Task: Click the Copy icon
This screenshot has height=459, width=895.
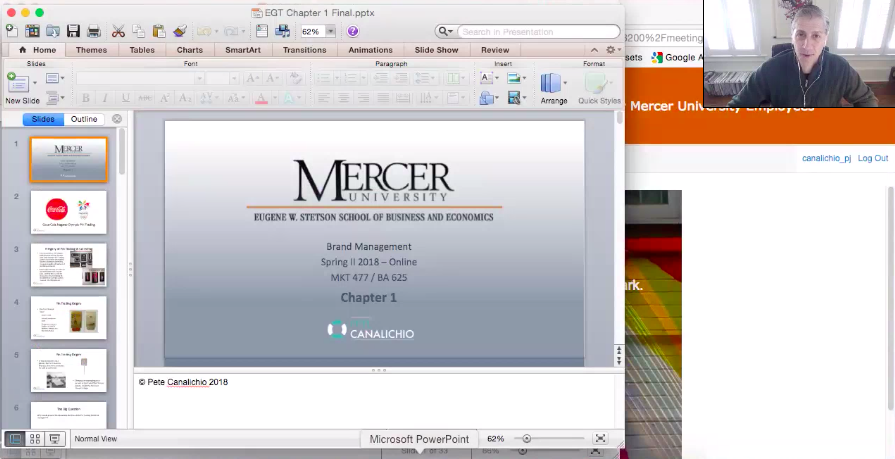Action: click(139, 31)
